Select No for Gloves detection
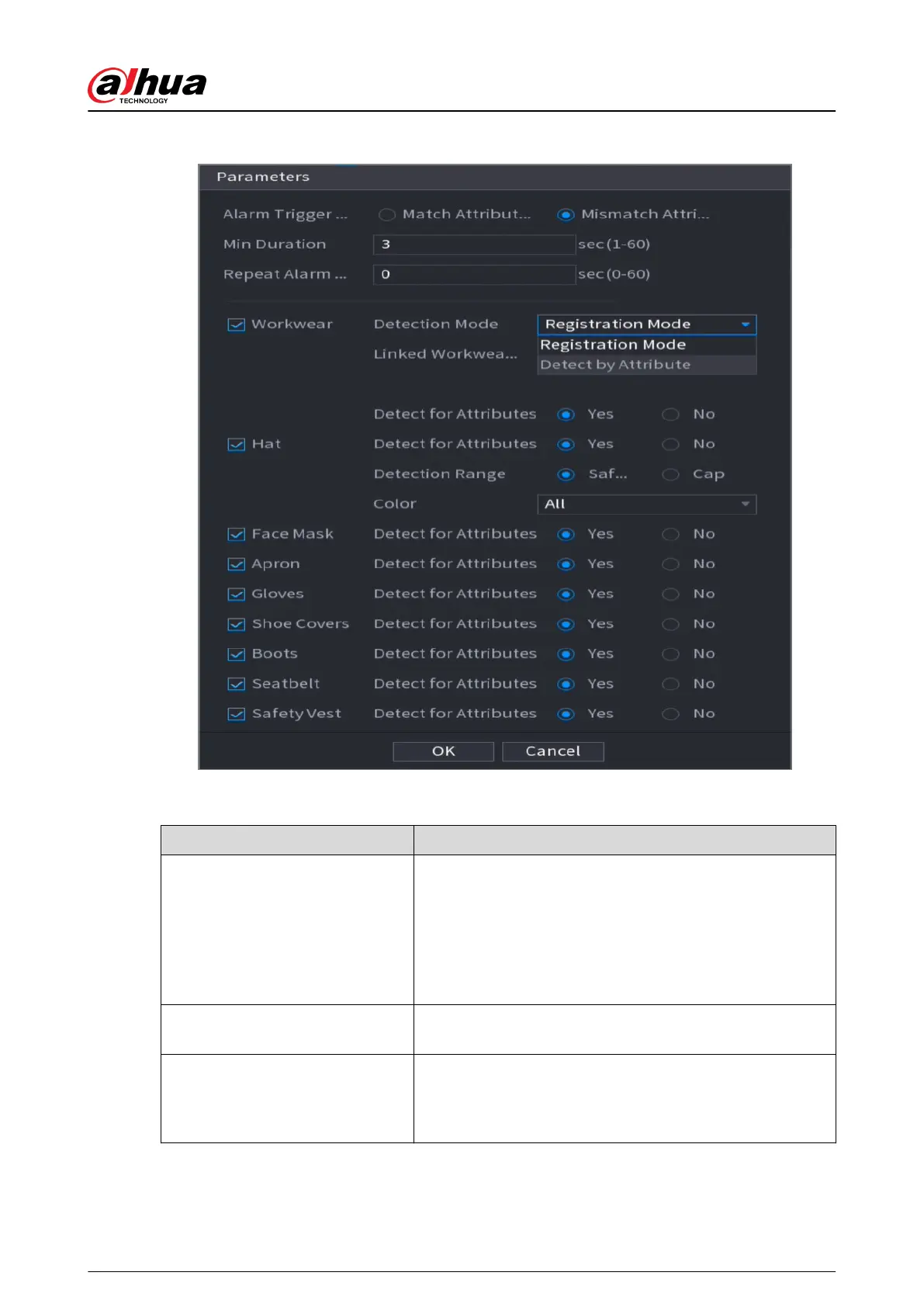The height and width of the screenshot is (1307, 924). click(x=670, y=595)
